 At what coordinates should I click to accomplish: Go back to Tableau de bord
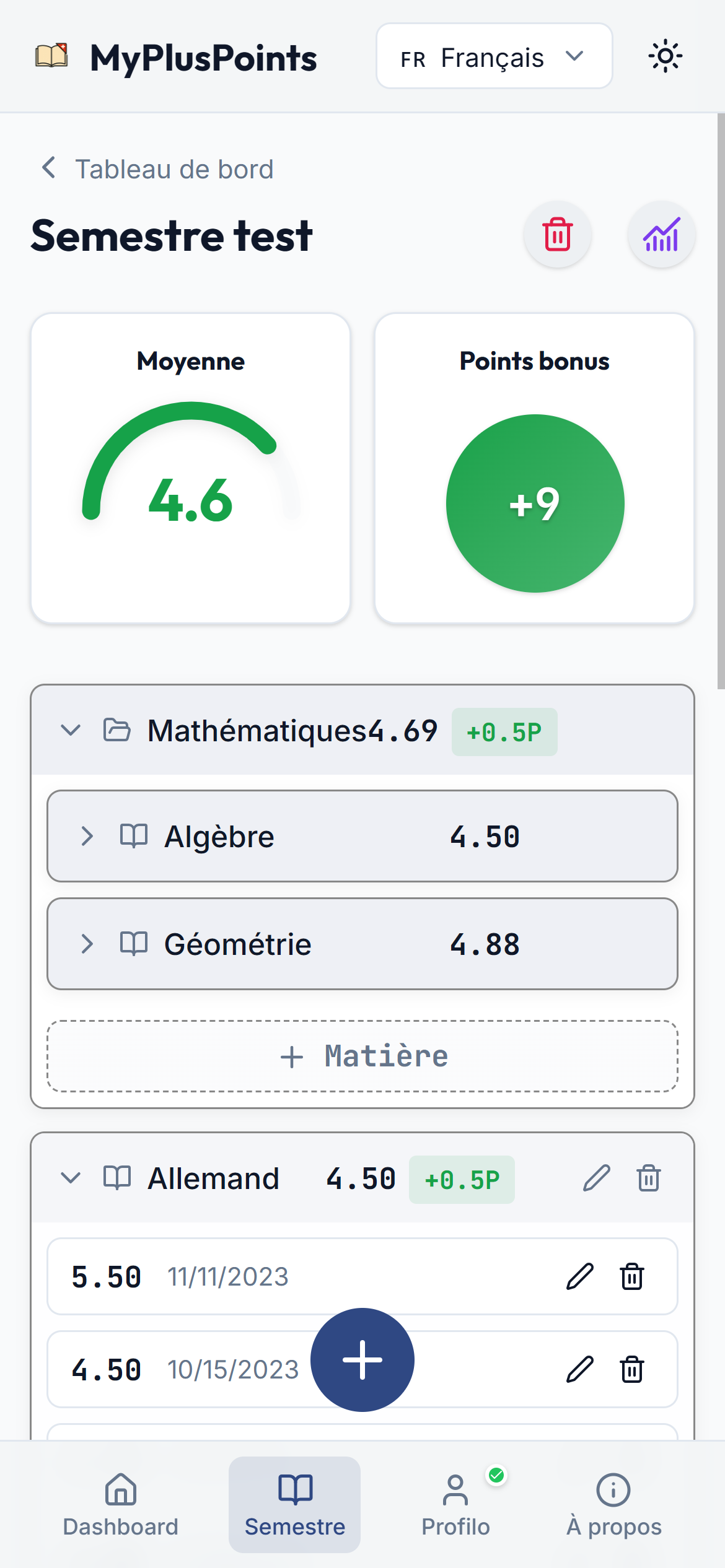pos(157,169)
